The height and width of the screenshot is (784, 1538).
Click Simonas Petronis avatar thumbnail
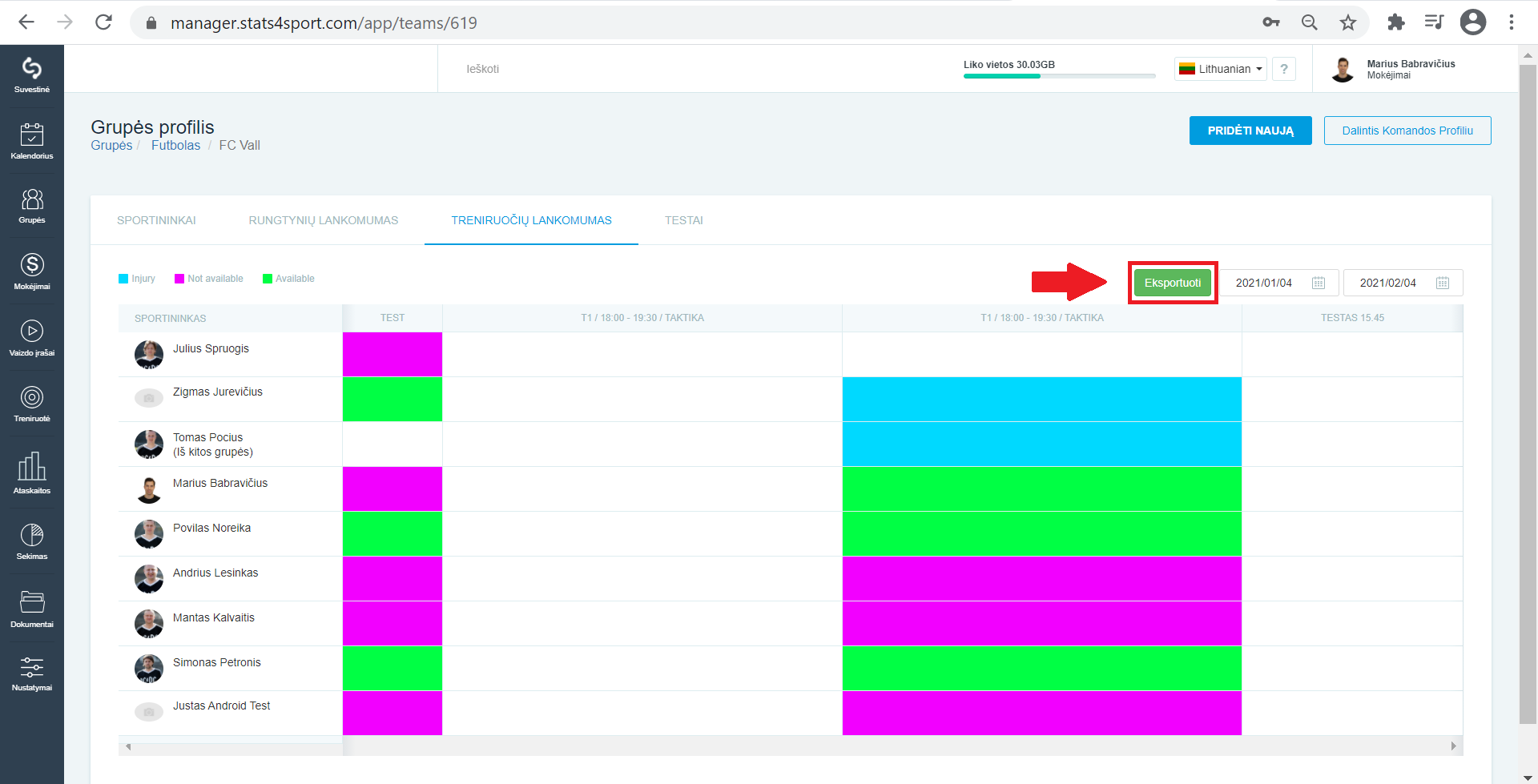point(149,669)
